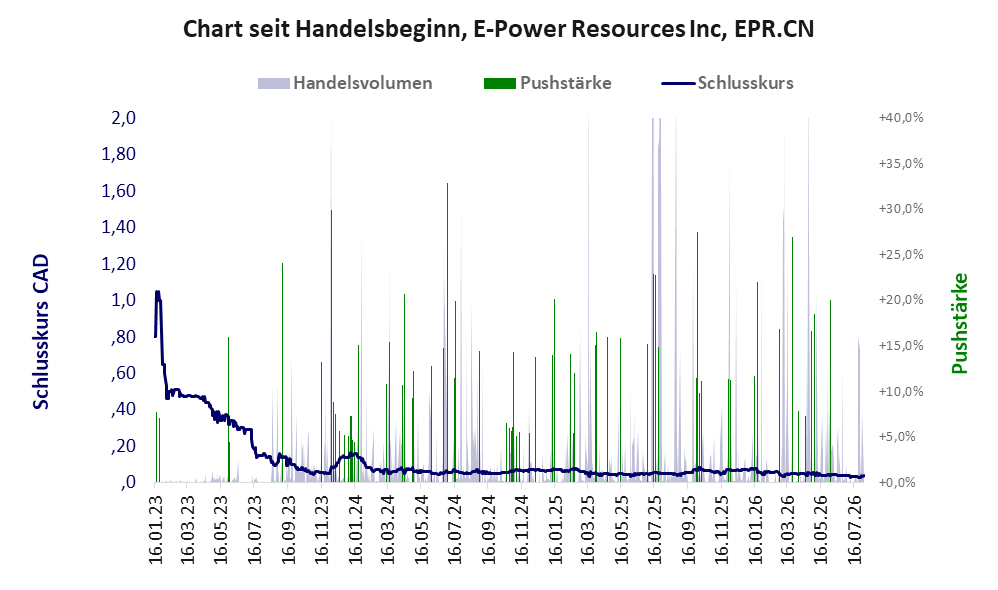Click the Schlusskurs legend line marker
This screenshot has height=590, width=998.
pos(678,83)
